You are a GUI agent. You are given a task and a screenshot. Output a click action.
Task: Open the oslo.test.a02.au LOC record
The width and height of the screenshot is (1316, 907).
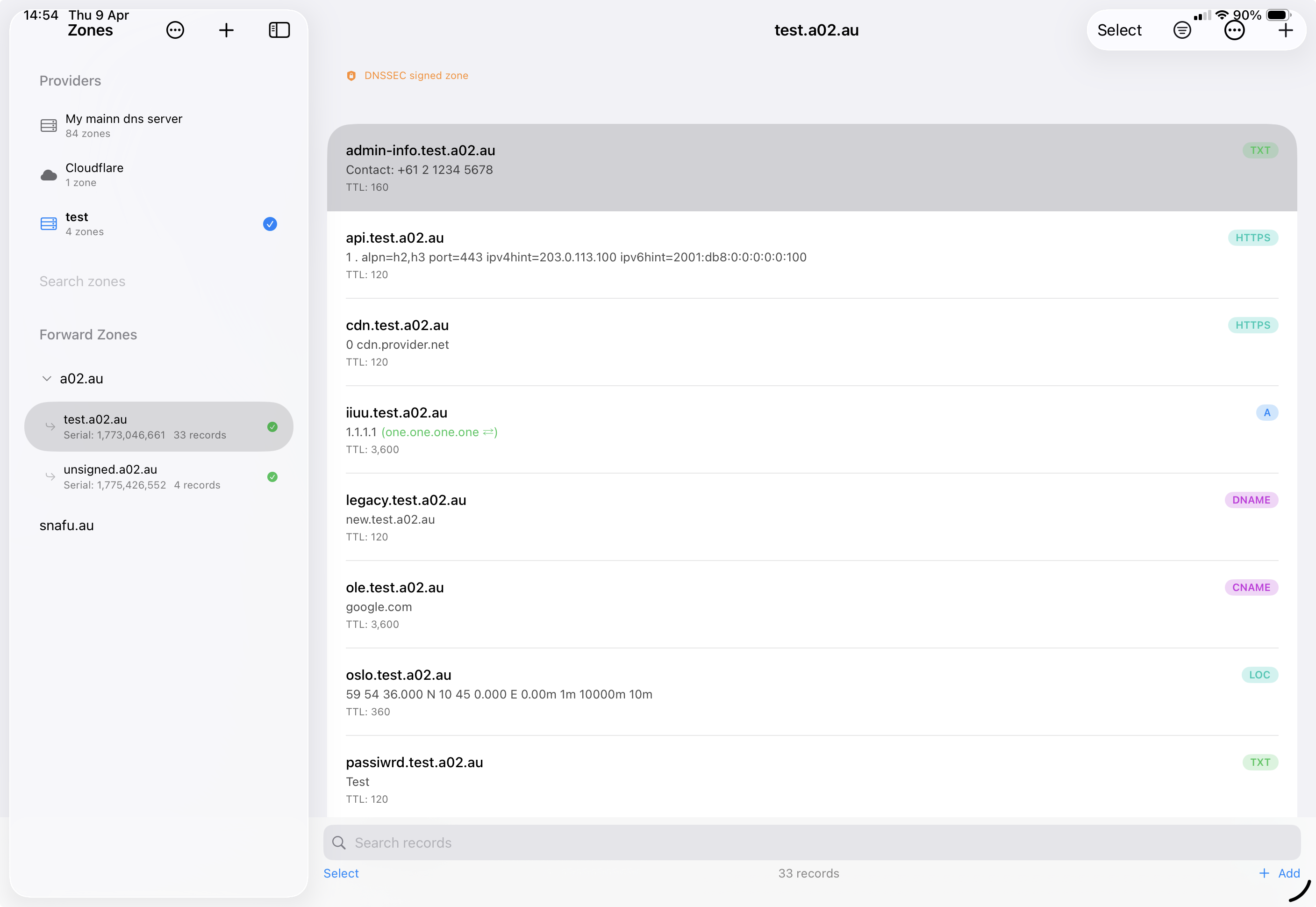812,693
